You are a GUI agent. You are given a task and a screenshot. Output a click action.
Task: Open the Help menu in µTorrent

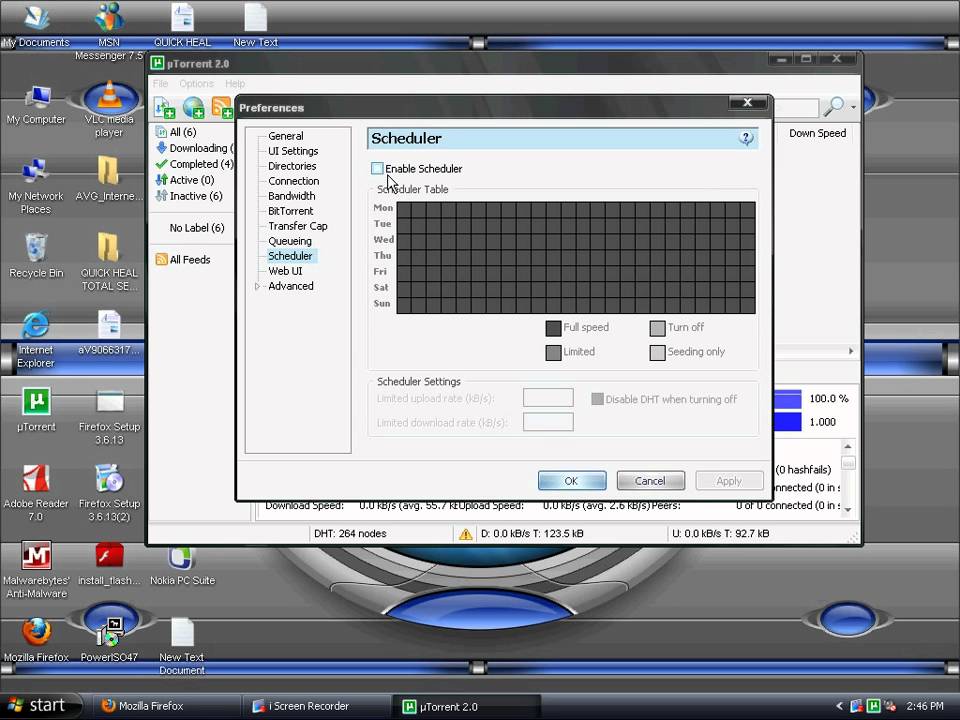pos(234,83)
